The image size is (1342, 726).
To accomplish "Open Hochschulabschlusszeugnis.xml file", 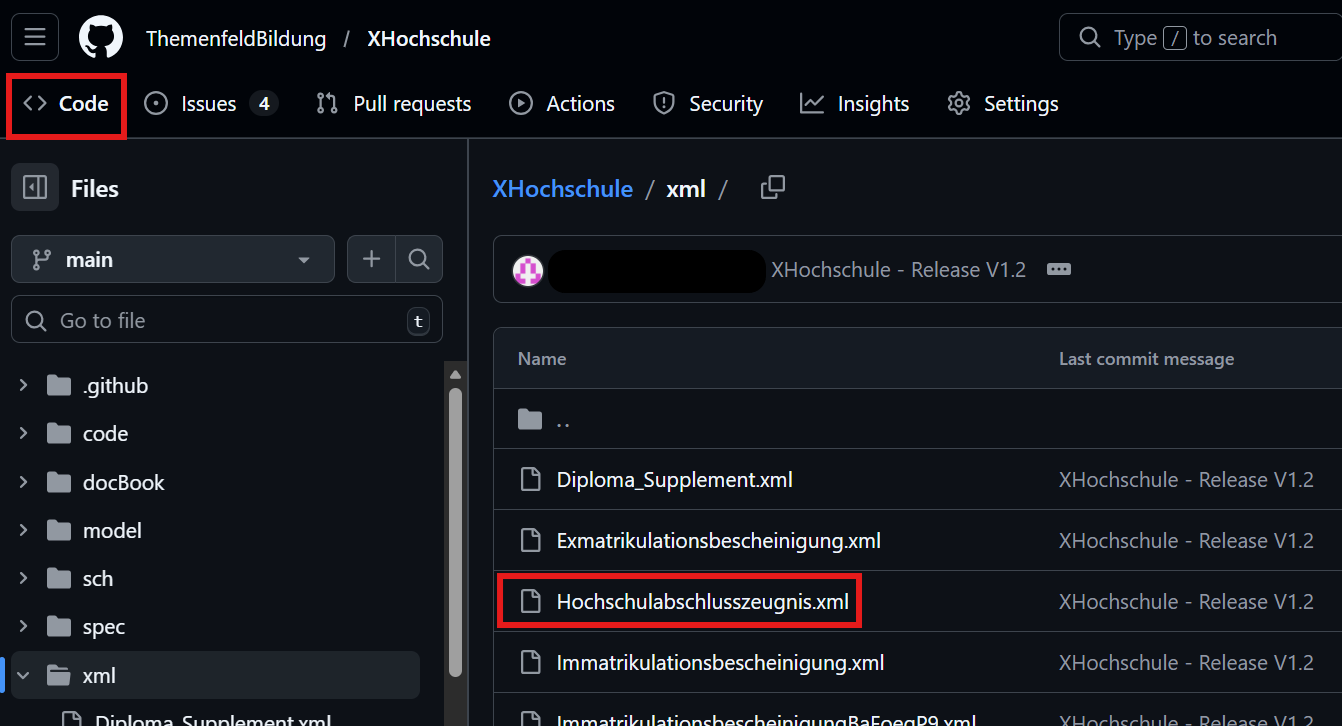I will click(702, 602).
